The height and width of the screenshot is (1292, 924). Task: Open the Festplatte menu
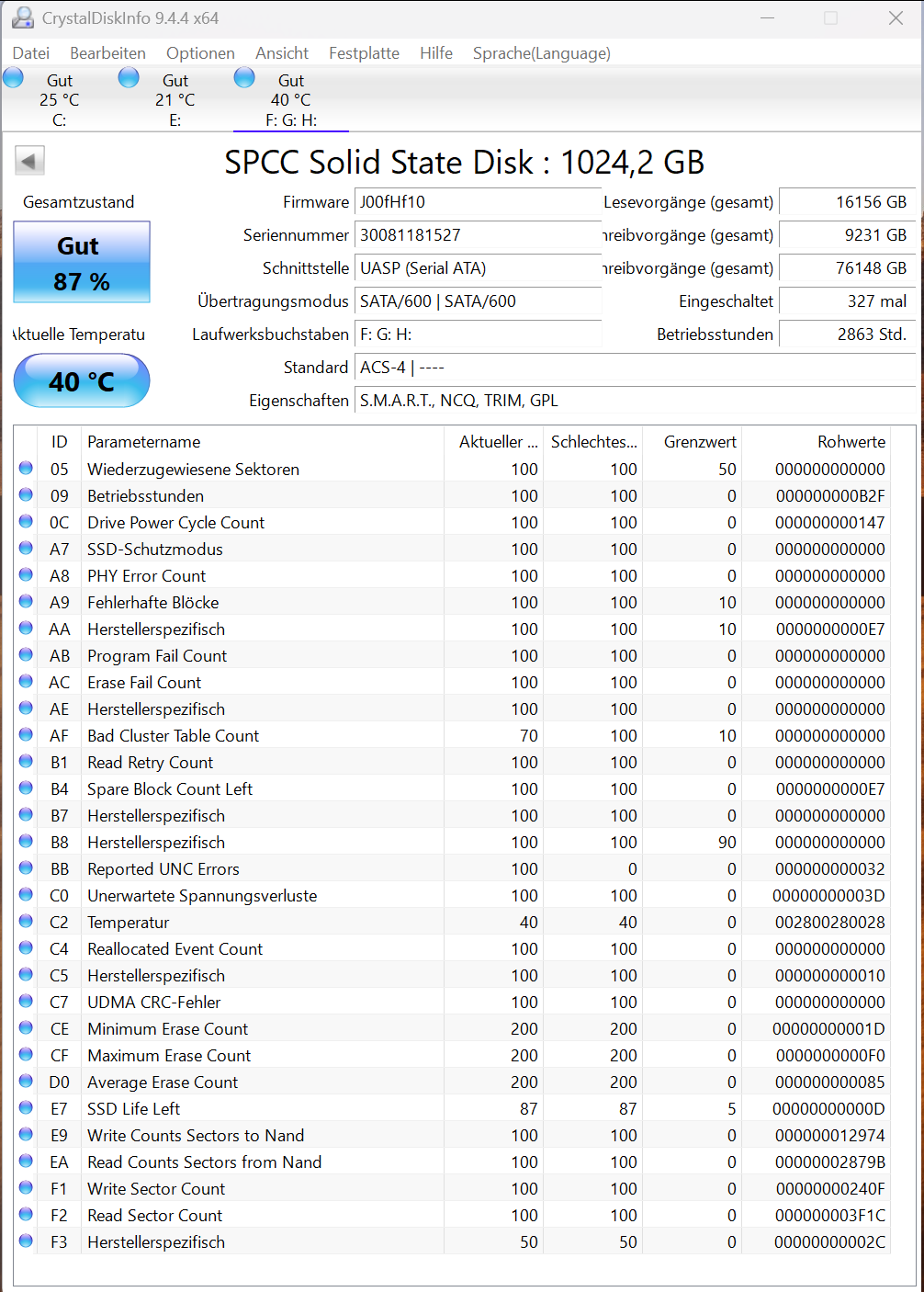coord(364,53)
